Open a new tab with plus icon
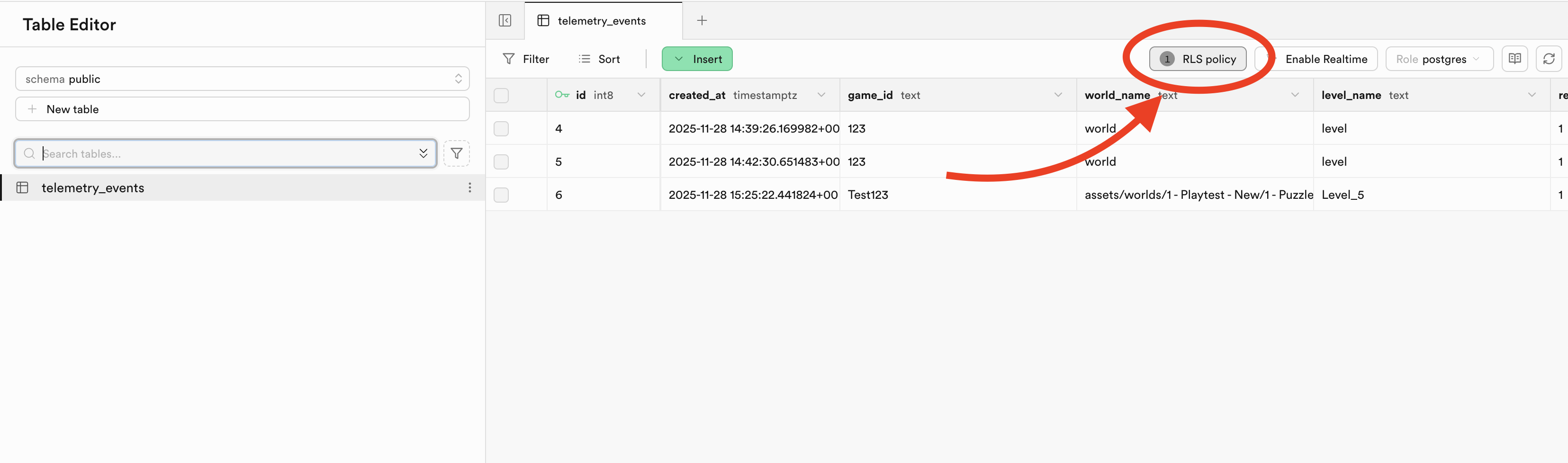Screen dimensions: 1568x463 tap(702, 21)
